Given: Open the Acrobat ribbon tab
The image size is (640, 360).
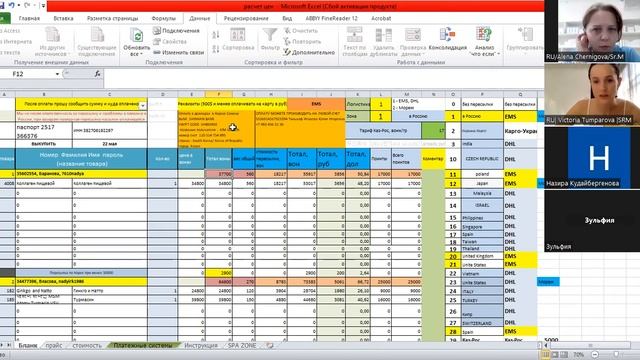Looking at the screenshot, I should 381,18.
